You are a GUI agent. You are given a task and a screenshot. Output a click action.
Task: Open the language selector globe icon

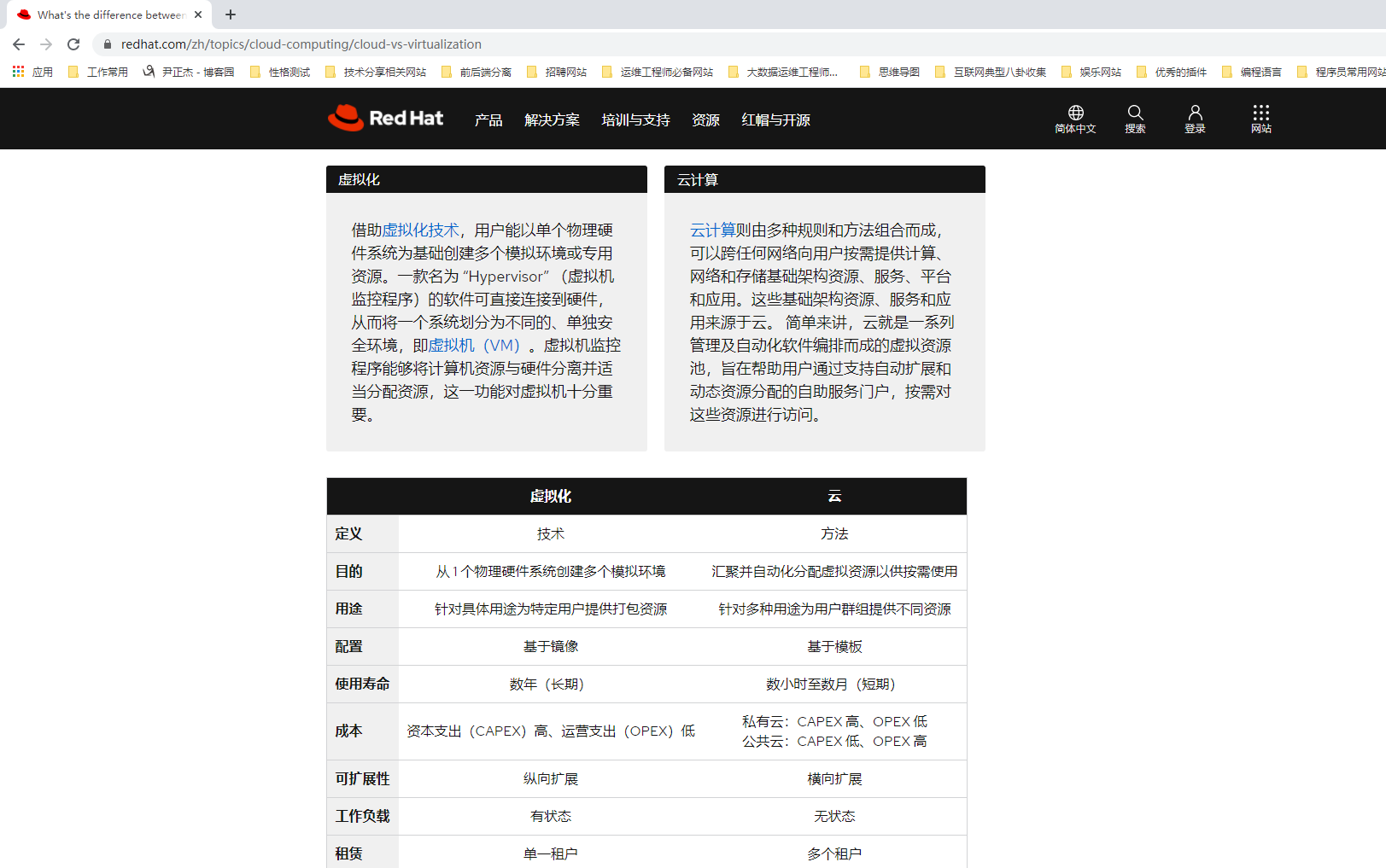[1075, 114]
